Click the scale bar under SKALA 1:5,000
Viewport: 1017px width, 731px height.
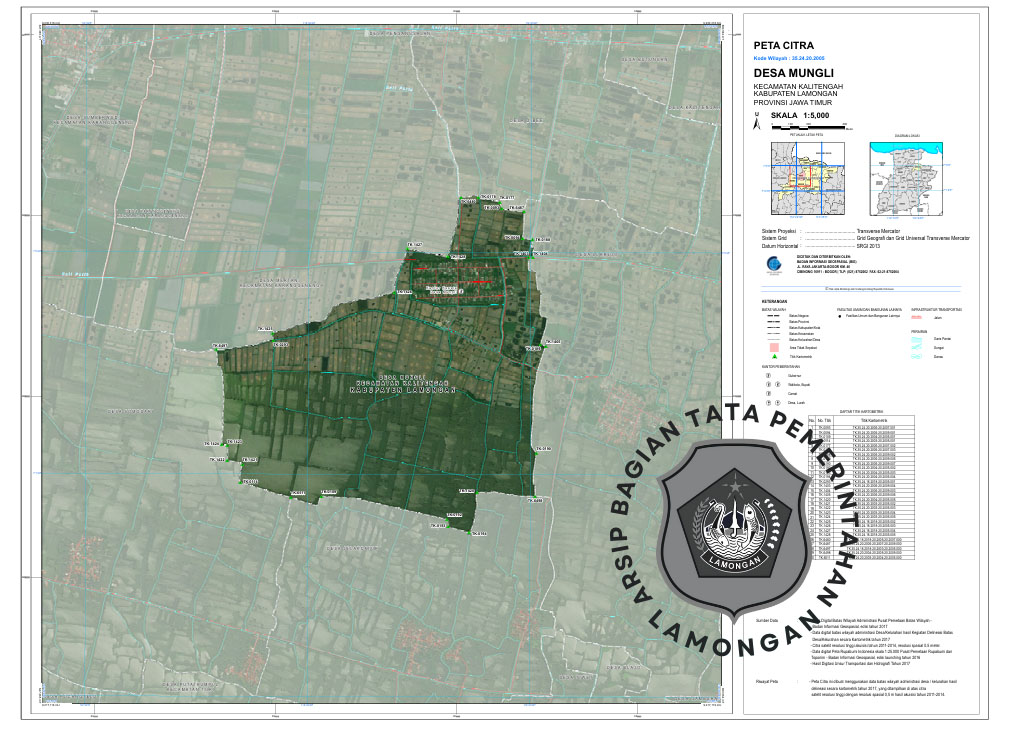pyautogui.click(x=808, y=128)
